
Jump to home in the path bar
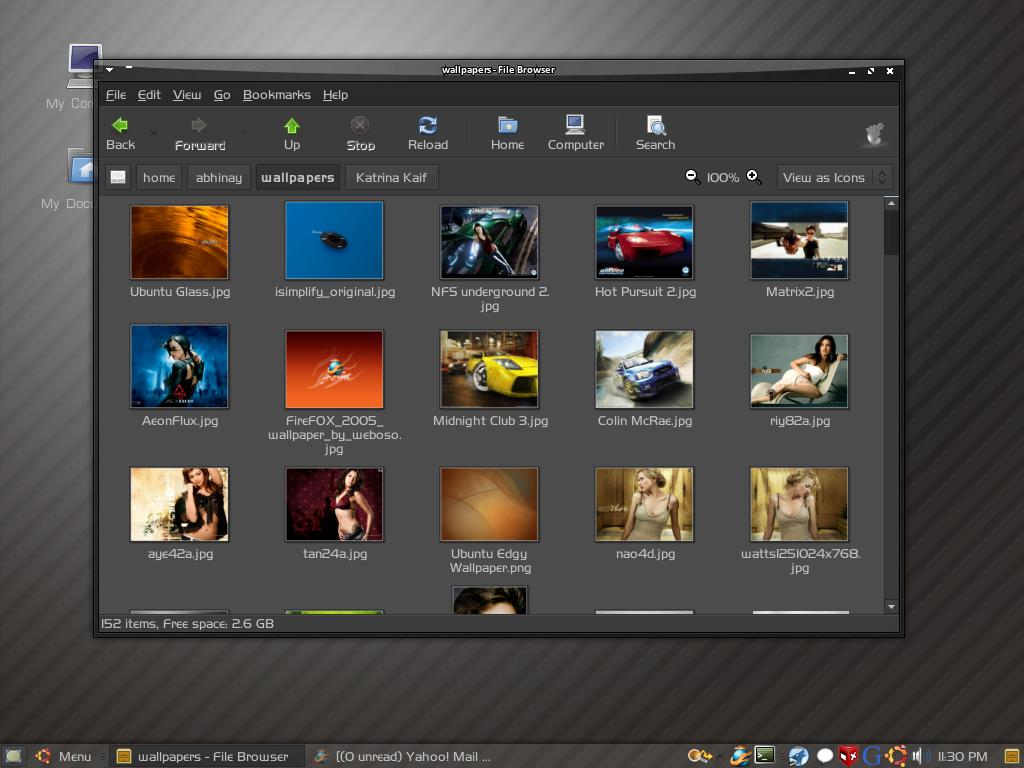(159, 177)
